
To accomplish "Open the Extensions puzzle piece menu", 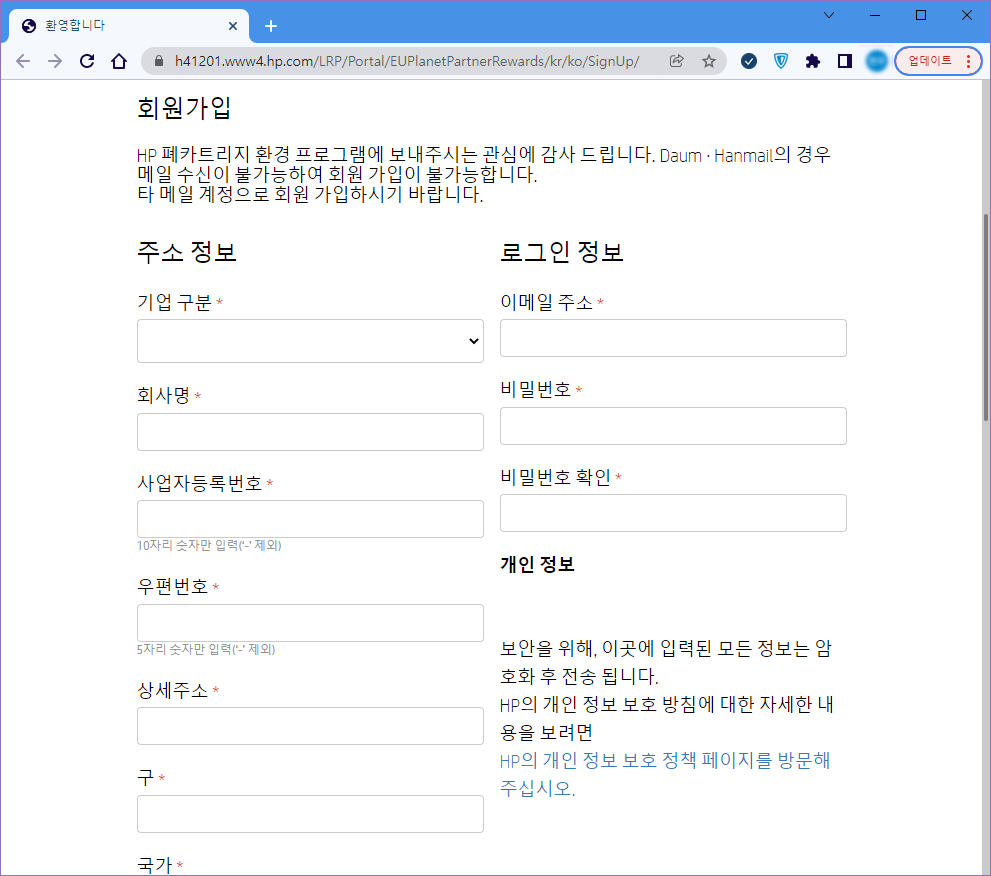I will click(813, 61).
